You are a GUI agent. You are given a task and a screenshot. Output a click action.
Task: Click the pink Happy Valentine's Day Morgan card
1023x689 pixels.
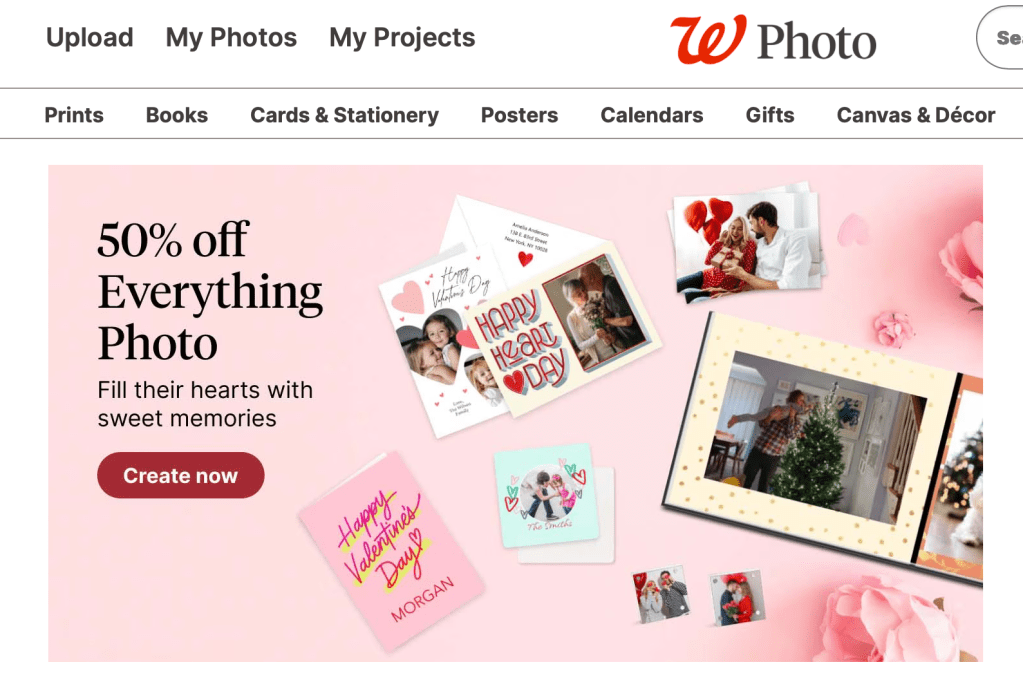pyautogui.click(x=391, y=549)
